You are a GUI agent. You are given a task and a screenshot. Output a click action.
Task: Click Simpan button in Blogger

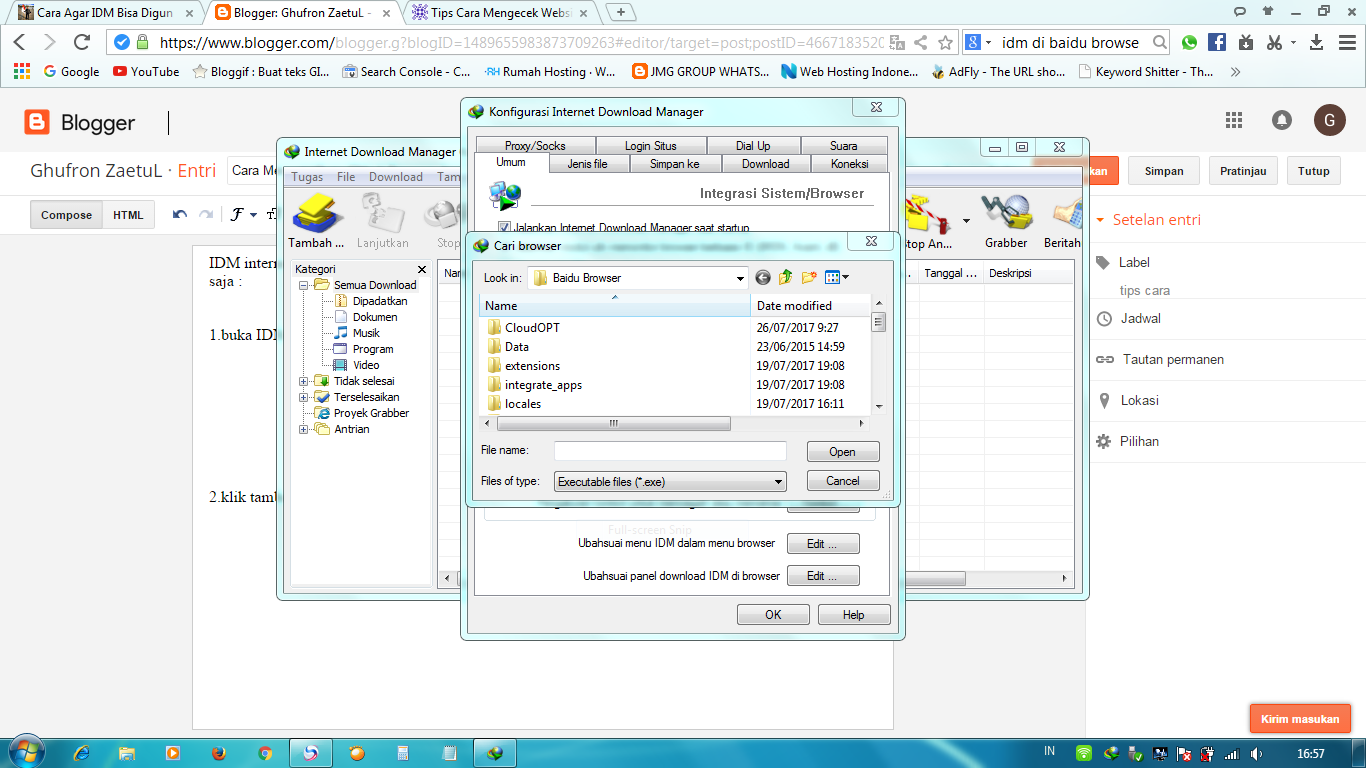pyautogui.click(x=1164, y=171)
